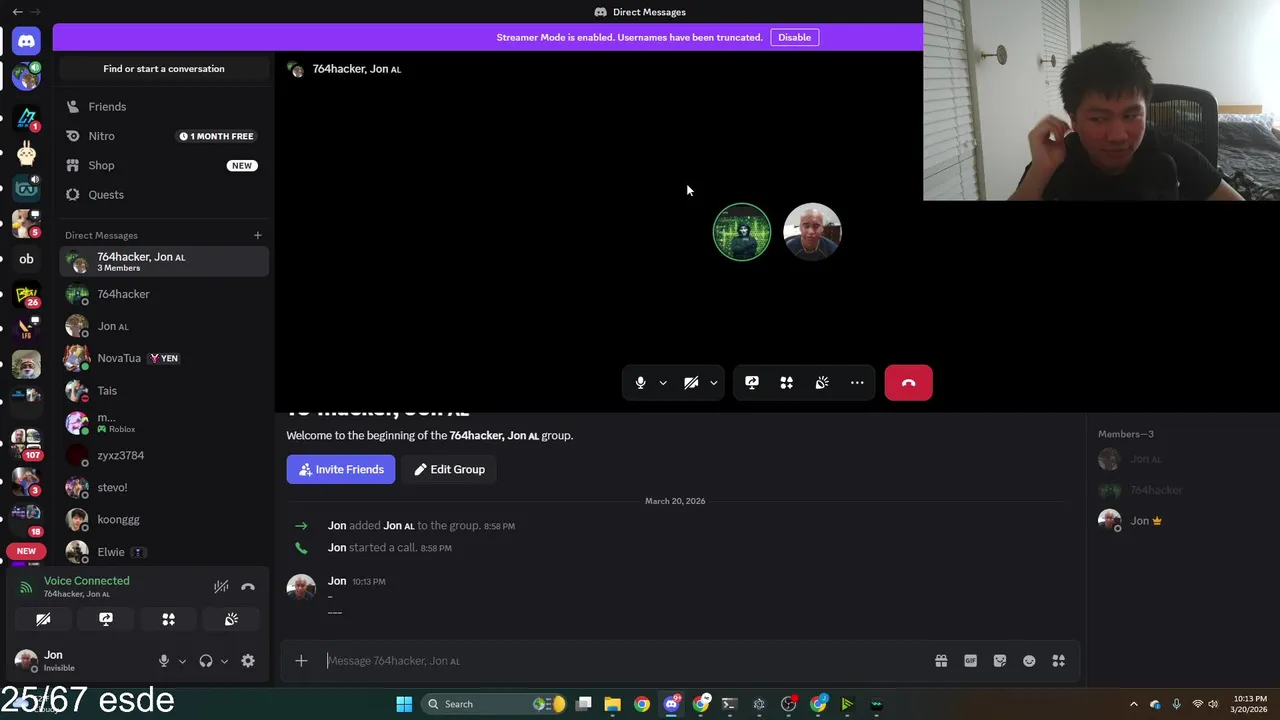
Task: Click the Edit Group button
Action: click(450, 469)
